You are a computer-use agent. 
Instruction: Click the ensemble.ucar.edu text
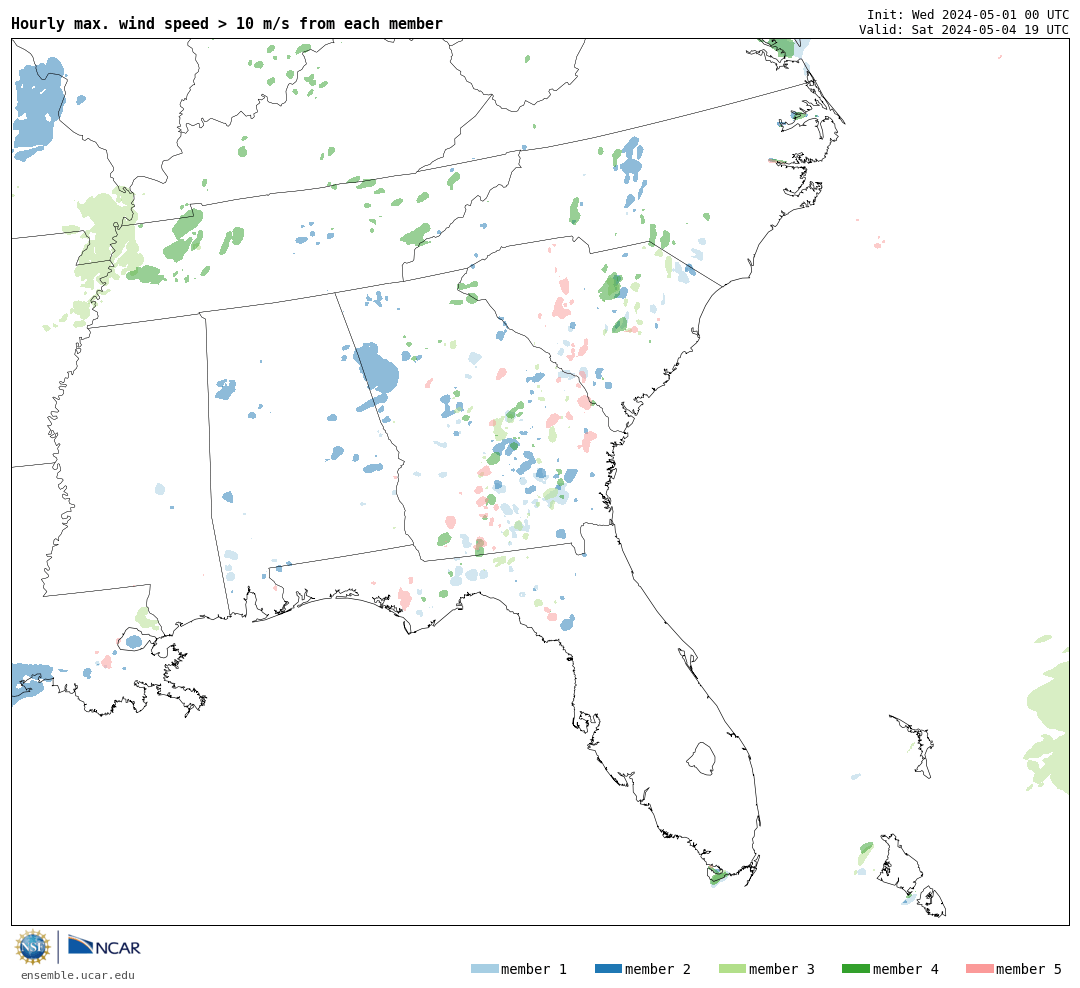(78, 975)
